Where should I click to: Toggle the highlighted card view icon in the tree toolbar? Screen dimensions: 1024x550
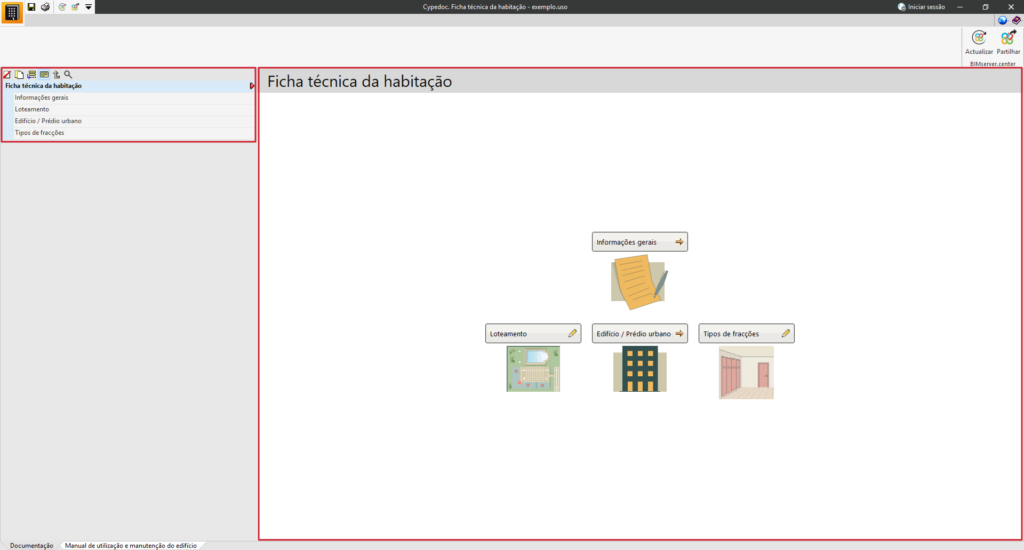coord(44,74)
